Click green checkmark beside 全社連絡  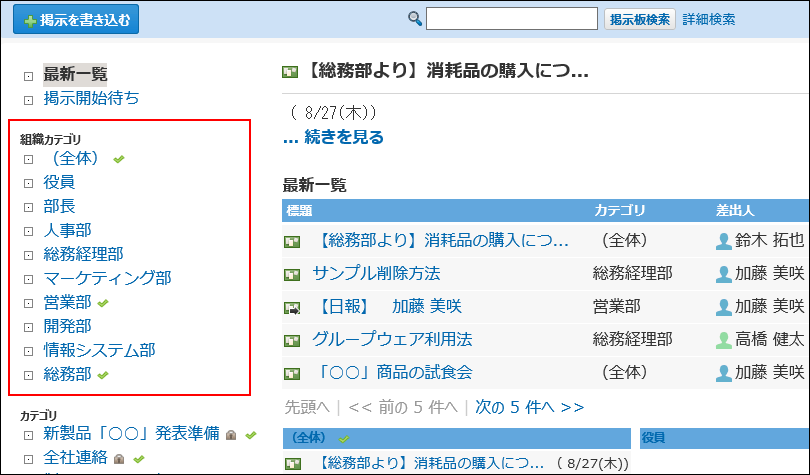point(138,459)
